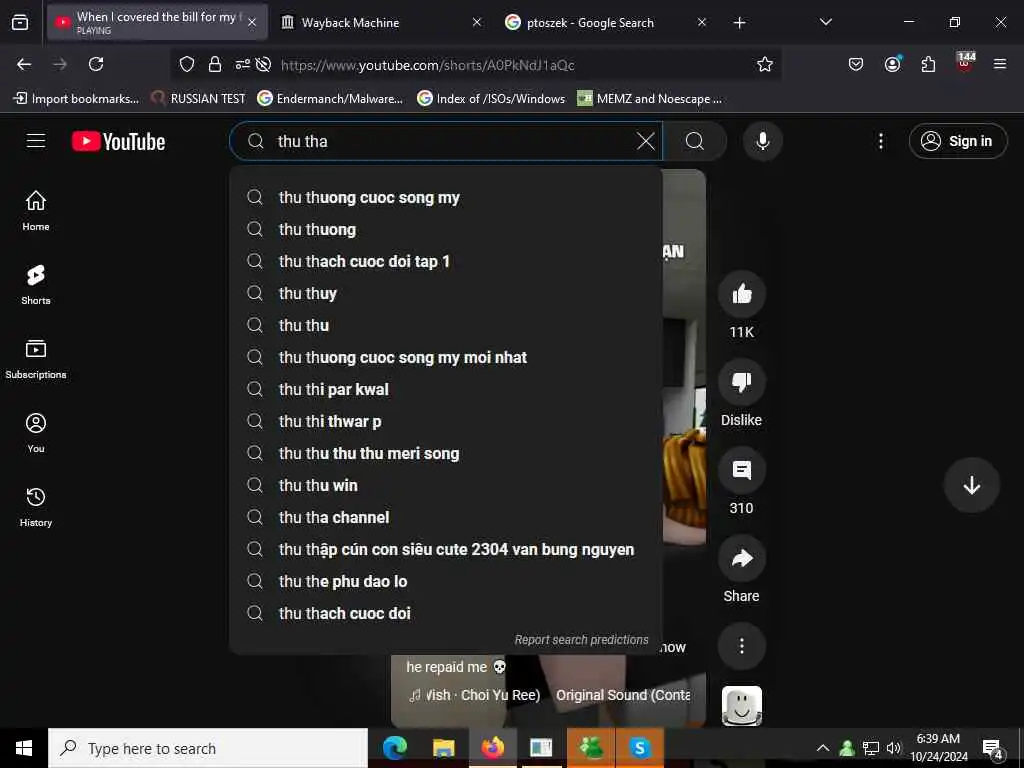This screenshot has height=768, width=1024.
Task: Clear the search box with the X
Action: tap(645, 141)
